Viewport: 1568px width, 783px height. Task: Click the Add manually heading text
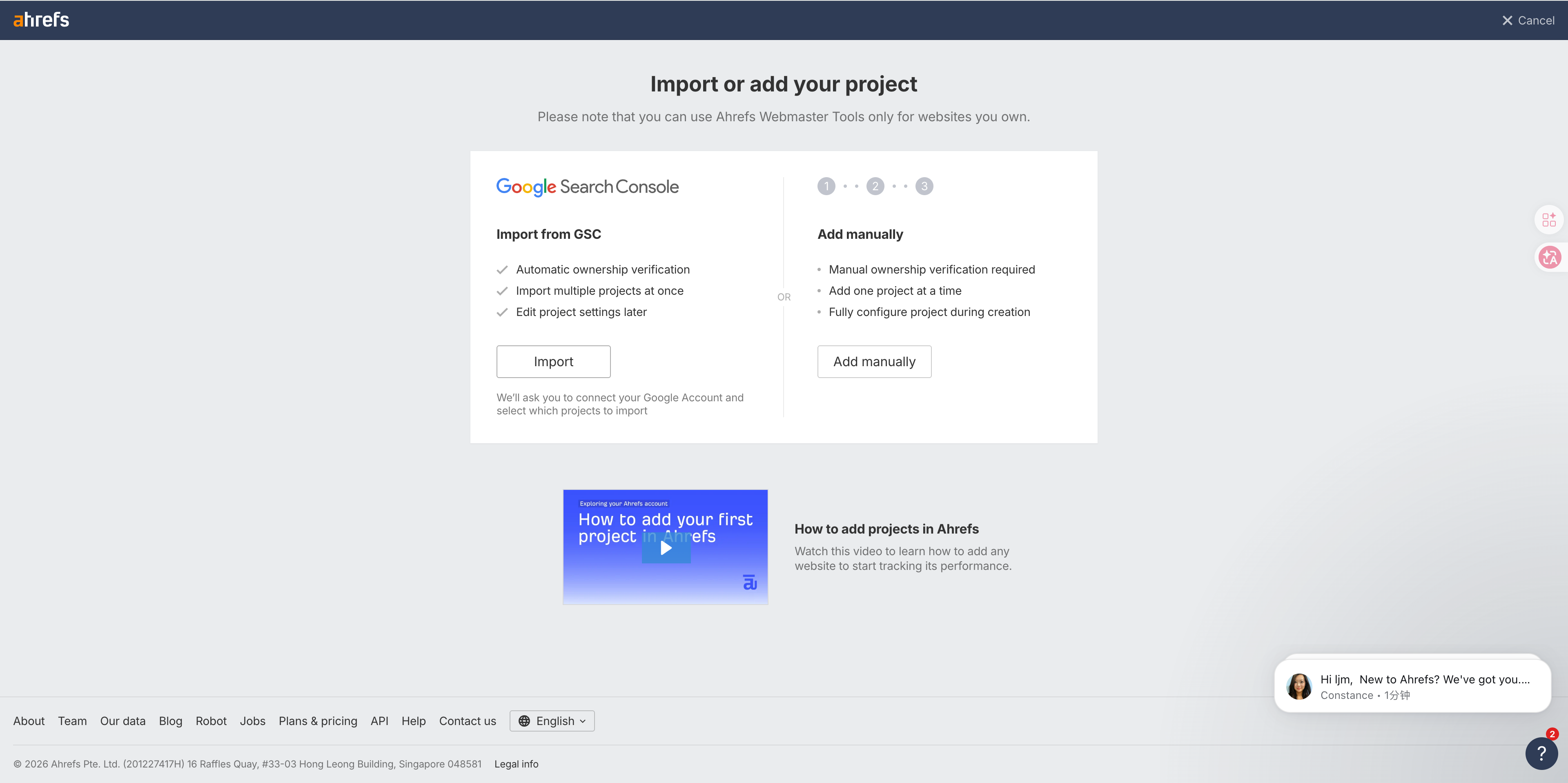(x=860, y=234)
